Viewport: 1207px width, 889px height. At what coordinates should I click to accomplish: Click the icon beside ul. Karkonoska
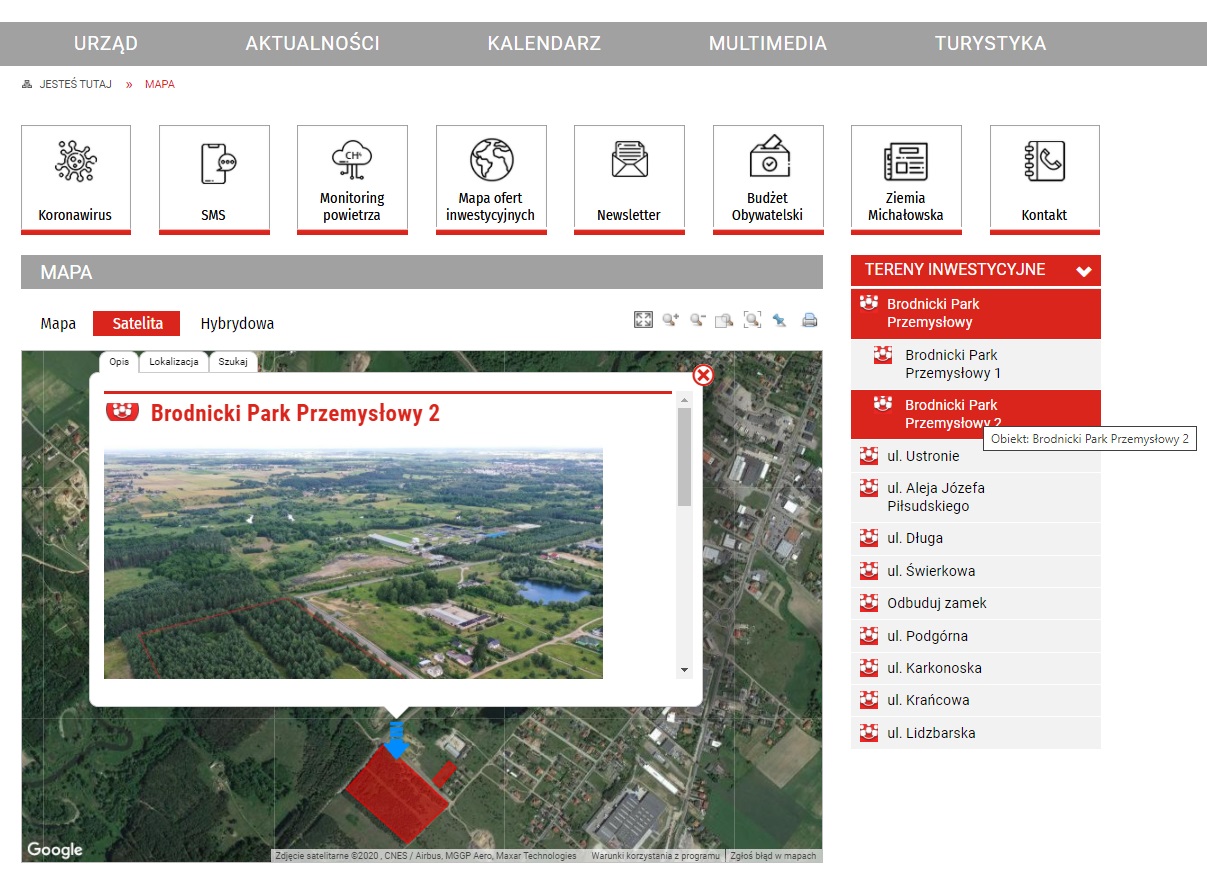(869, 668)
